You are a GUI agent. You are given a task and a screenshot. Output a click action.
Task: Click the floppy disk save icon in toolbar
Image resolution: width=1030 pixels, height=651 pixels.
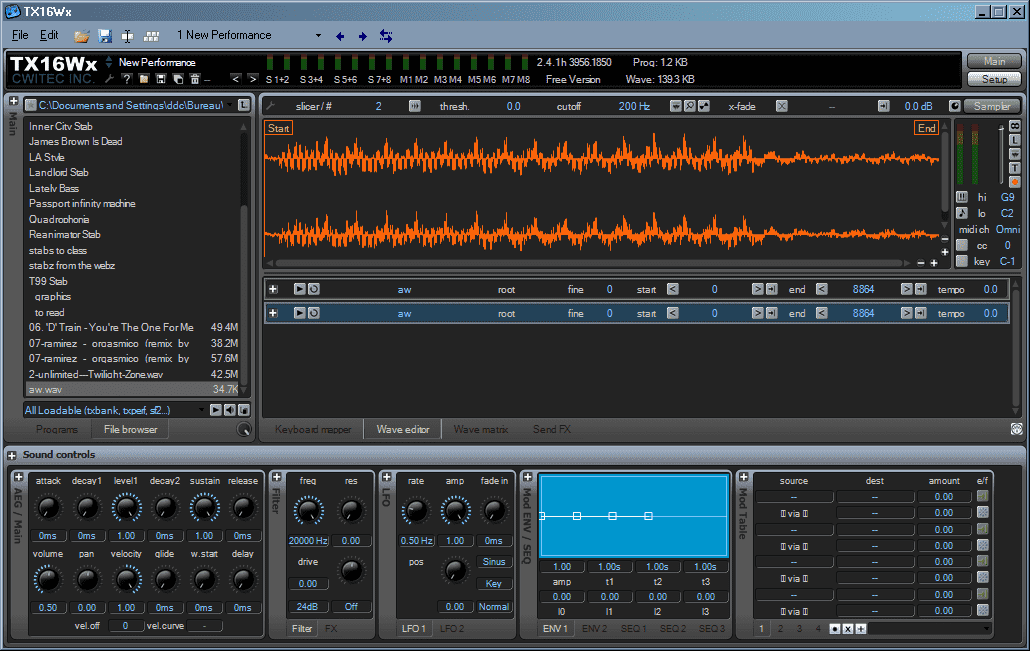tap(105, 36)
